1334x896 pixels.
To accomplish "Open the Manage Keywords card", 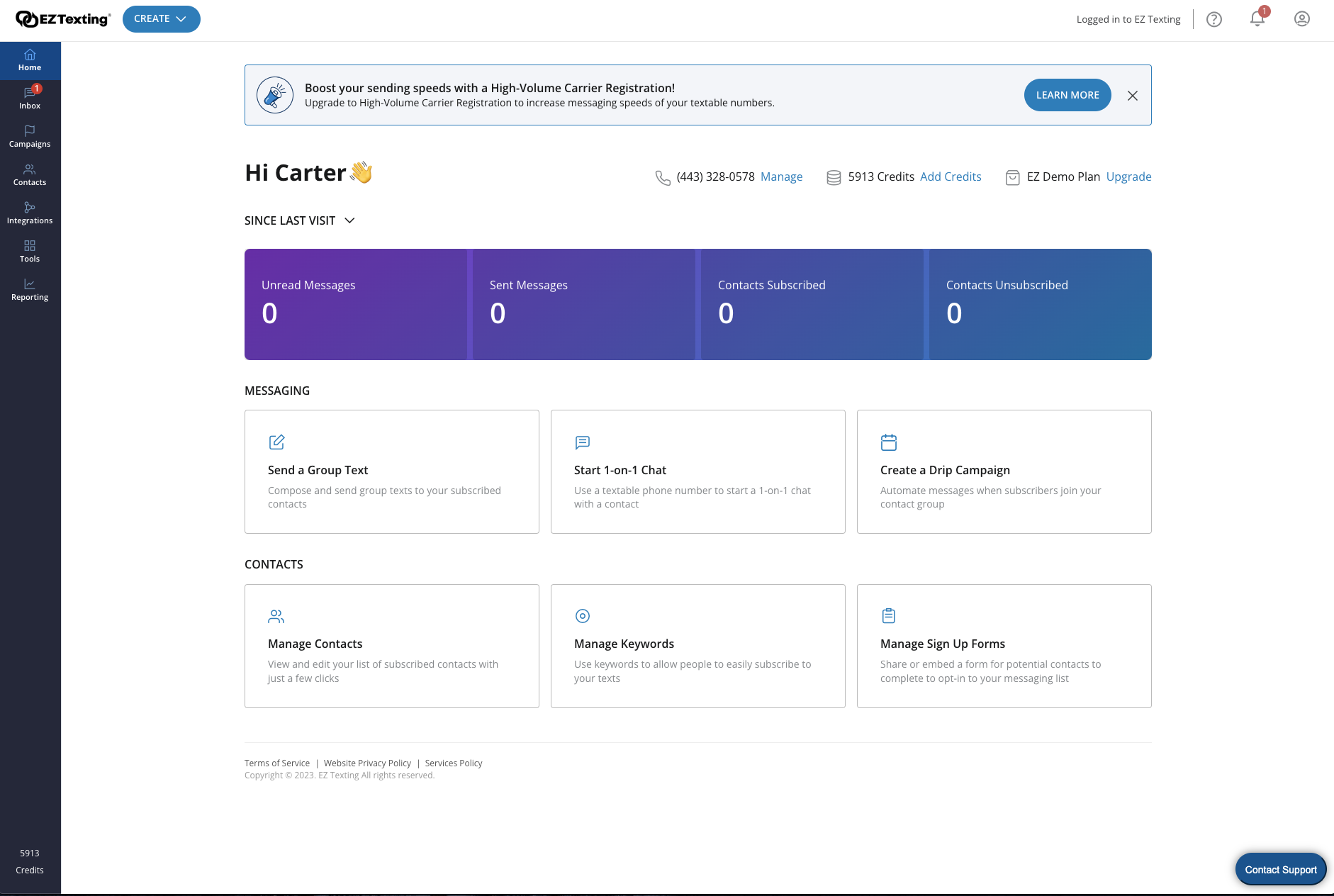I will (697, 646).
